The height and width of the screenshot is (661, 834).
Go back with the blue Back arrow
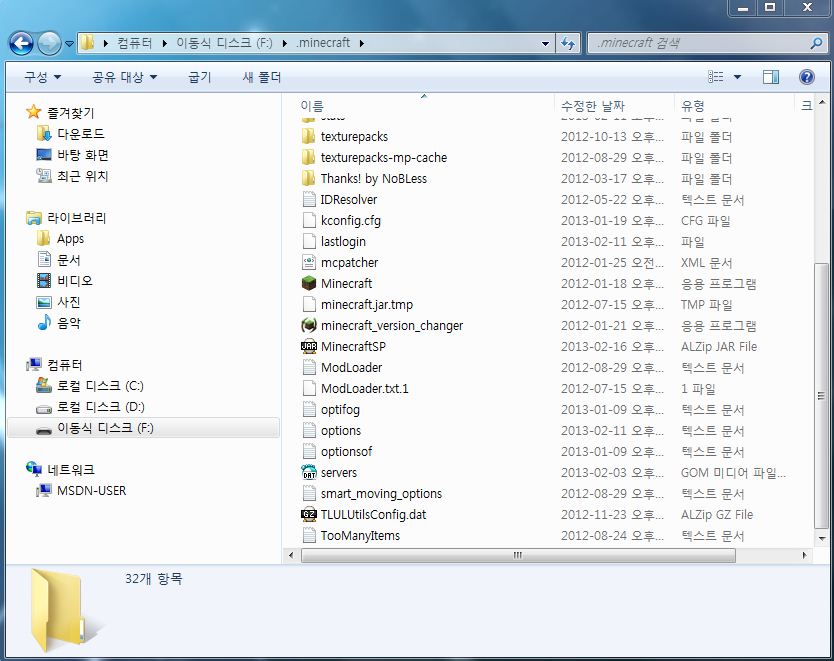coord(21,43)
